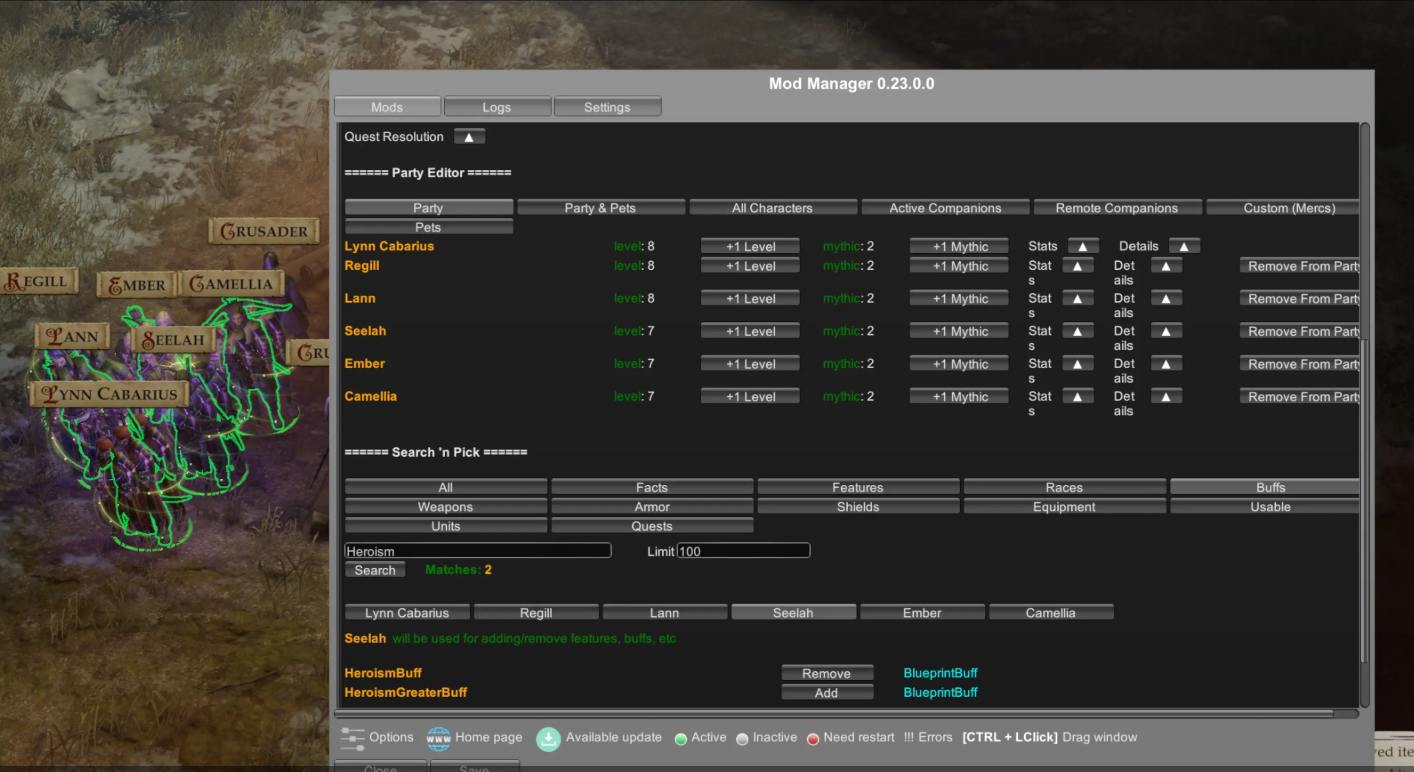
Task: Expand Stats for Lynn Cabarius
Action: click(x=1083, y=246)
